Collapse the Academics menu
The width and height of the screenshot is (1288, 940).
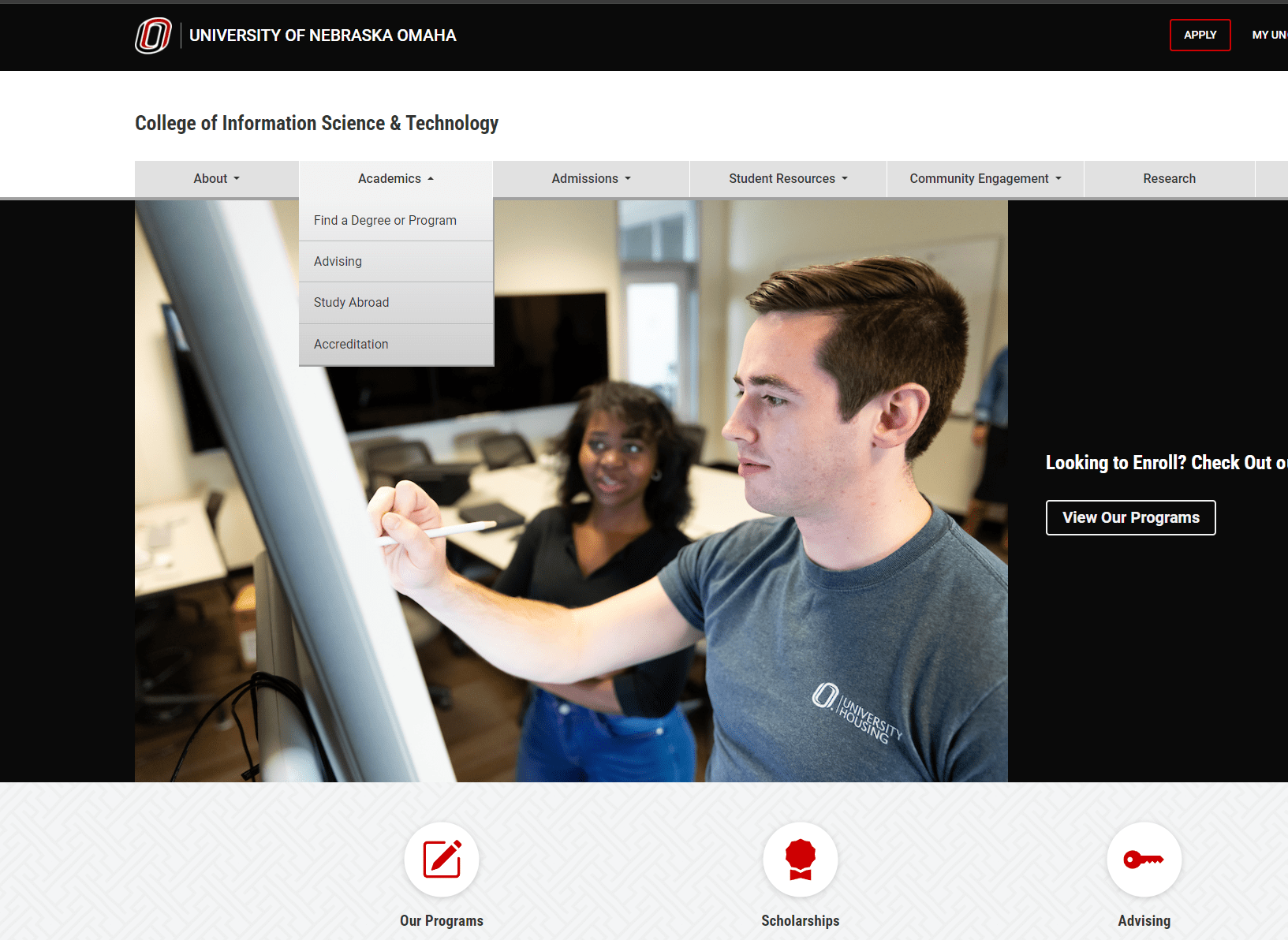(396, 179)
